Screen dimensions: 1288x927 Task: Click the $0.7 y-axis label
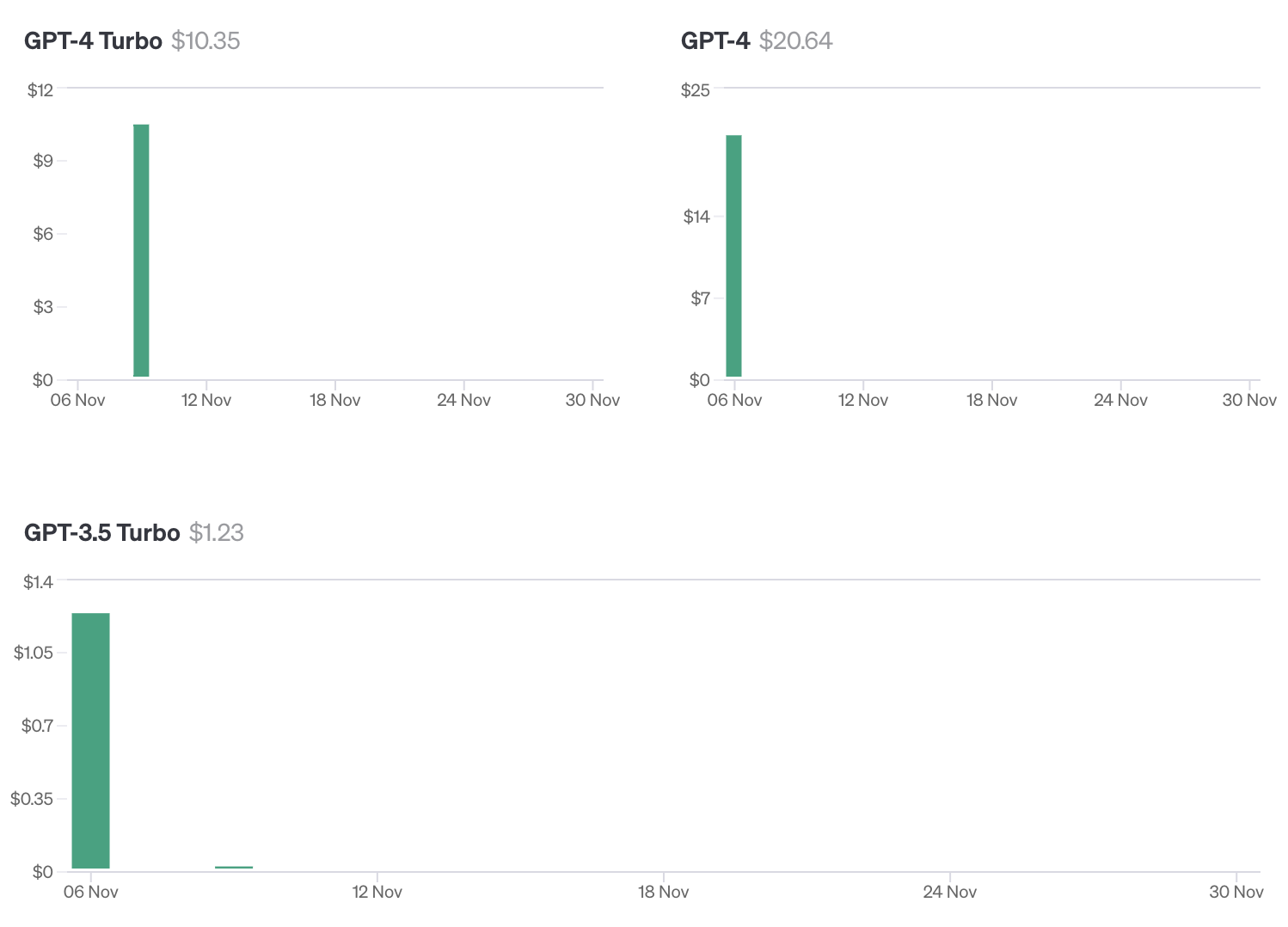(37, 726)
